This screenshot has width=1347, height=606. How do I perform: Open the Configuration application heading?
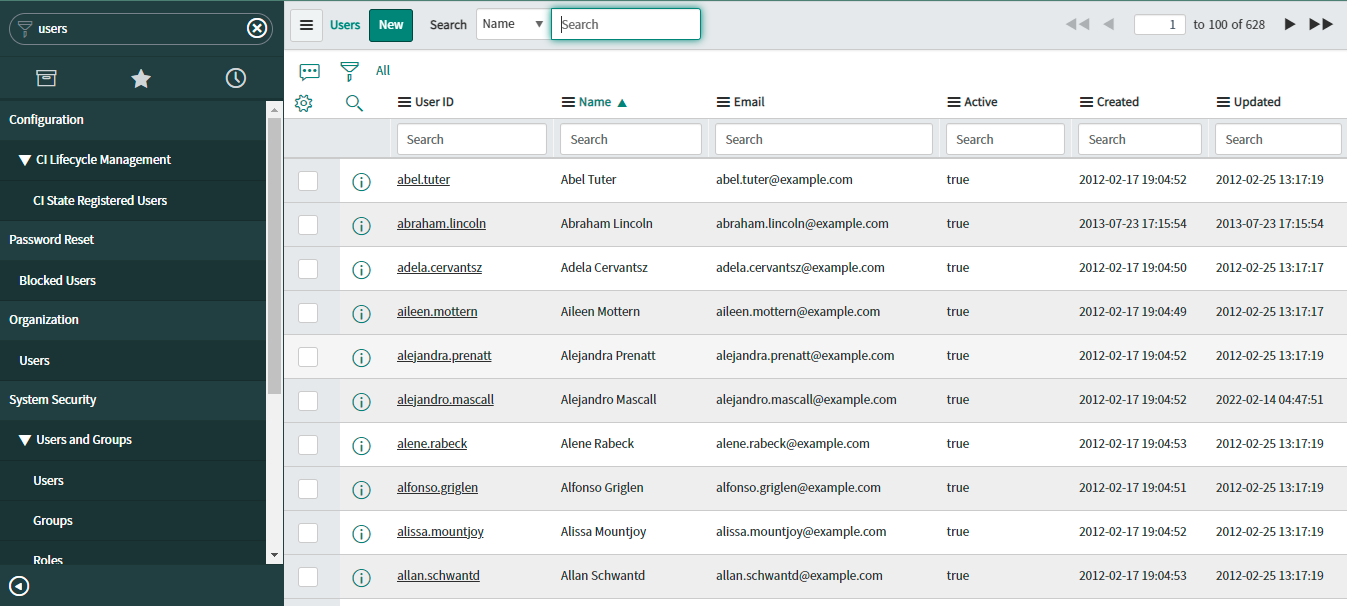pyautogui.click(x=46, y=120)
